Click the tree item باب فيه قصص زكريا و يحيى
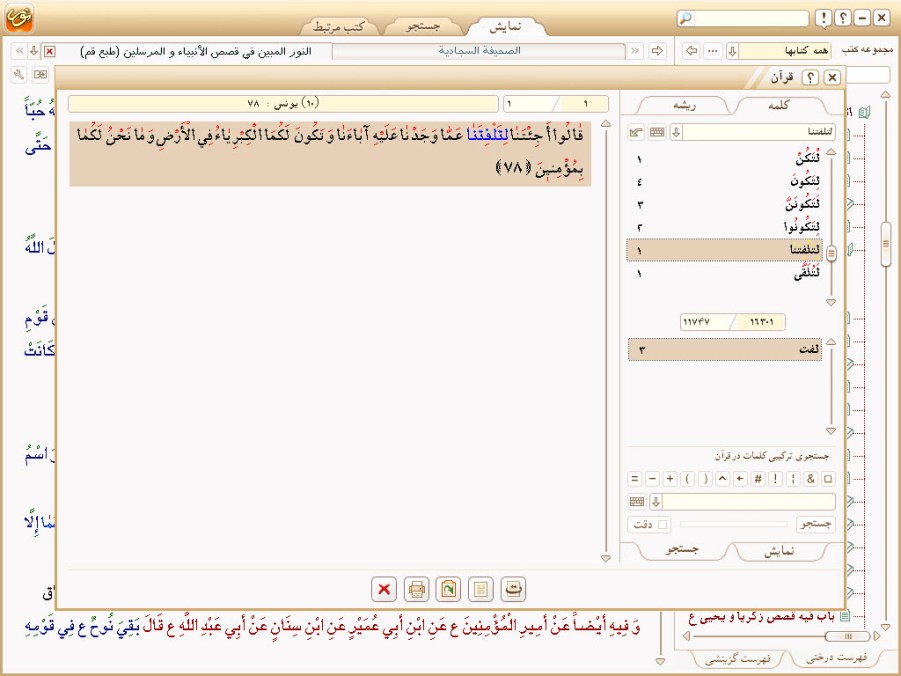The image size is (901, 676). pyautogui.click(x=761, y=617)
